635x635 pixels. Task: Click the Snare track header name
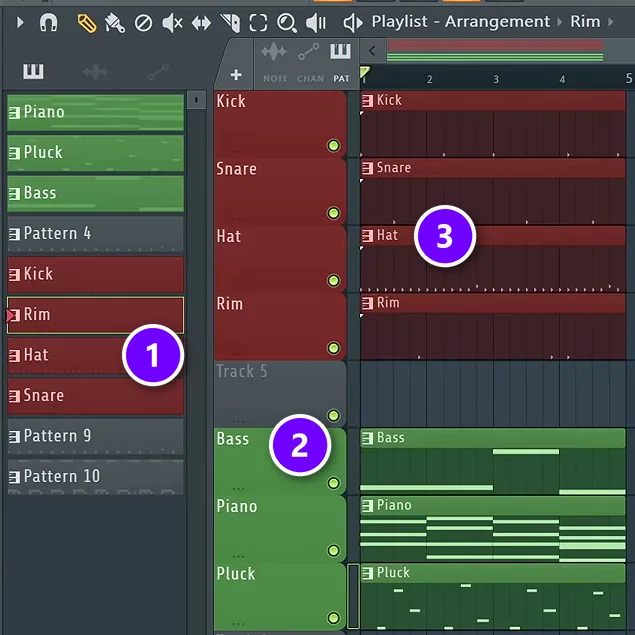(237, 169)
